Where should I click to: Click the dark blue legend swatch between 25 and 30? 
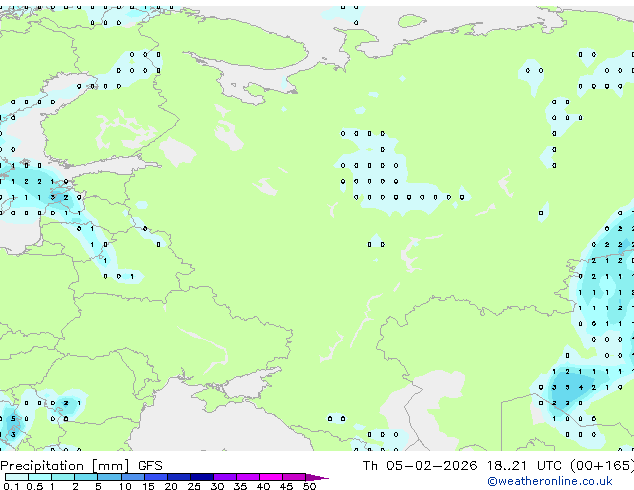202,477
